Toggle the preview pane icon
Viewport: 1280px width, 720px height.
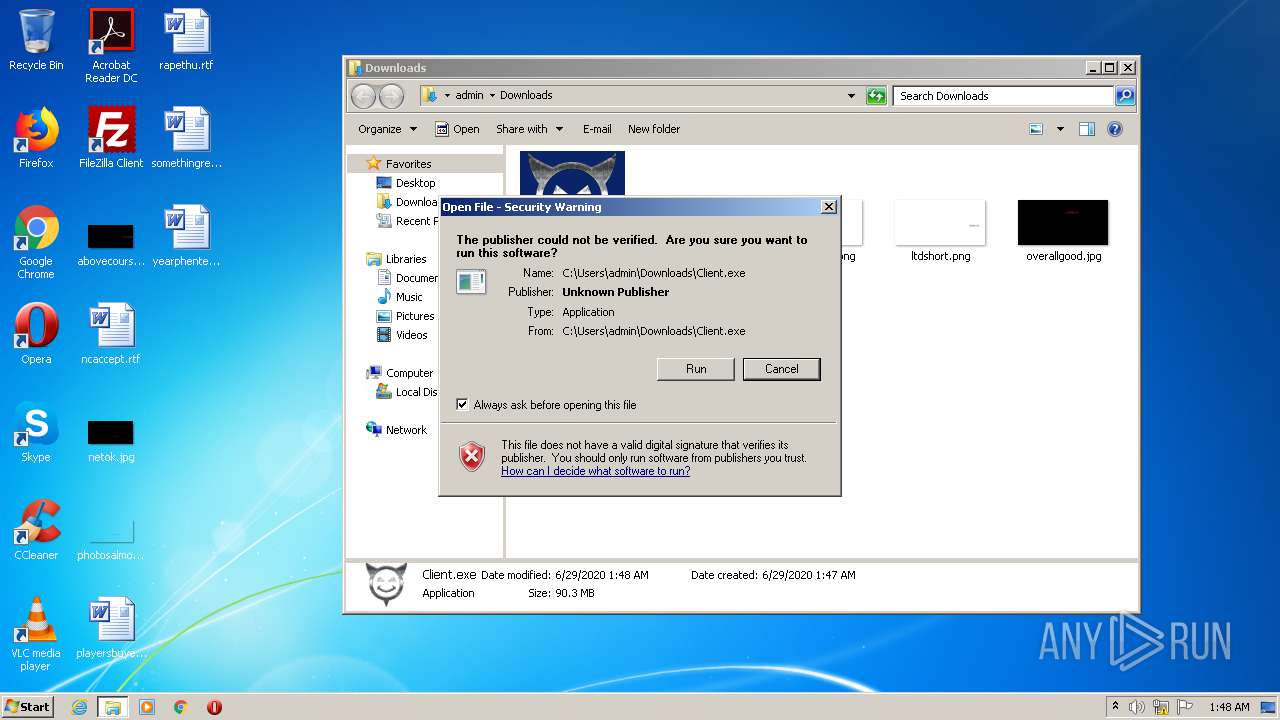pyautogui.click(x=1087, y=129)
